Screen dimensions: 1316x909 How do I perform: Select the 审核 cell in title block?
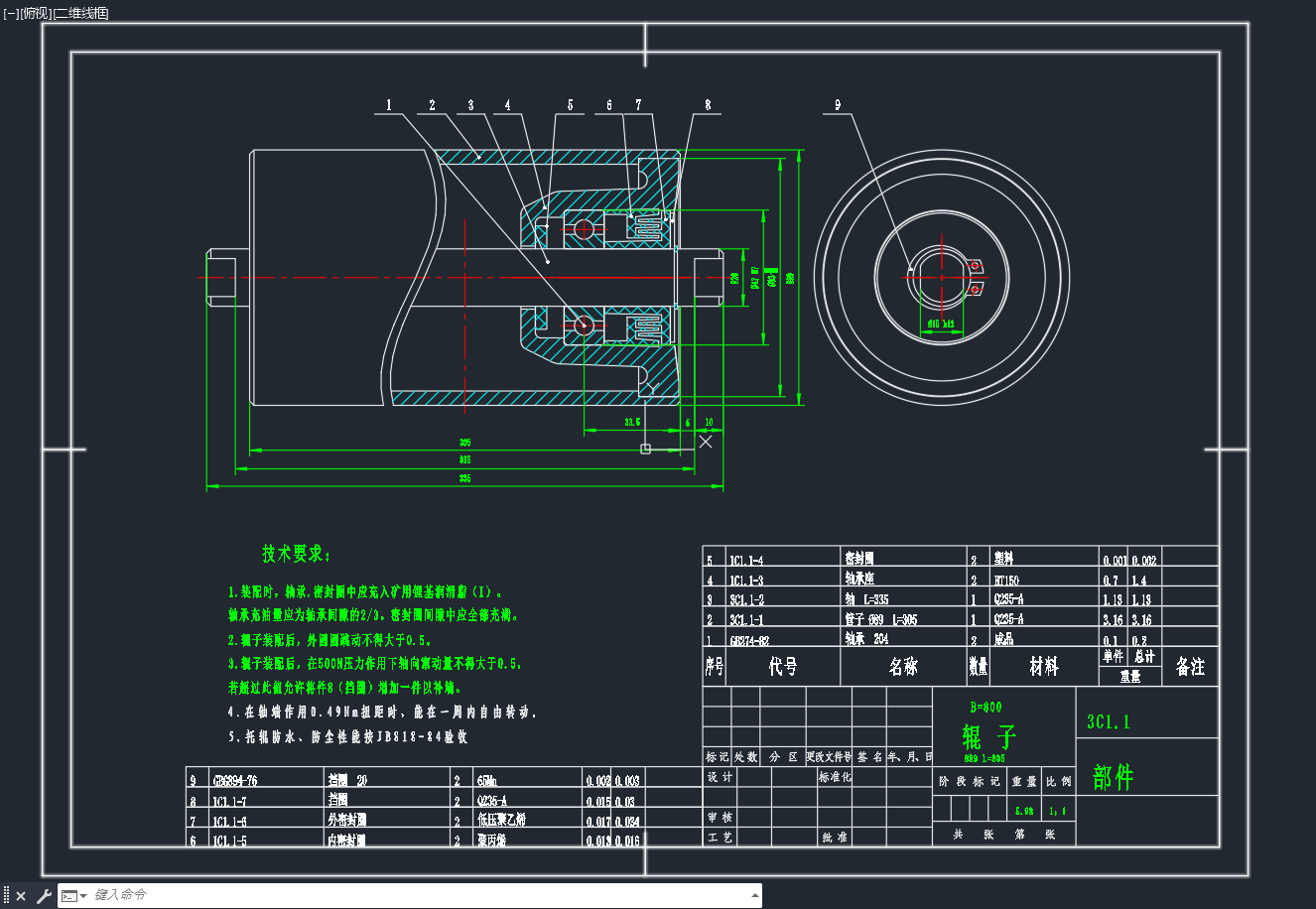pyautogui.click(x=720, y=817)
